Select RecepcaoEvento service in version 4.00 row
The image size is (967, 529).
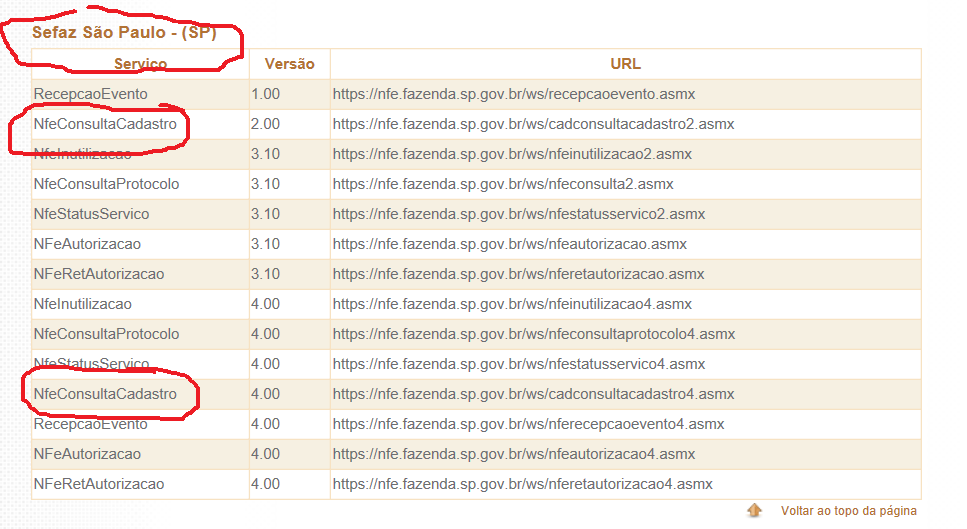click(91, 424)
